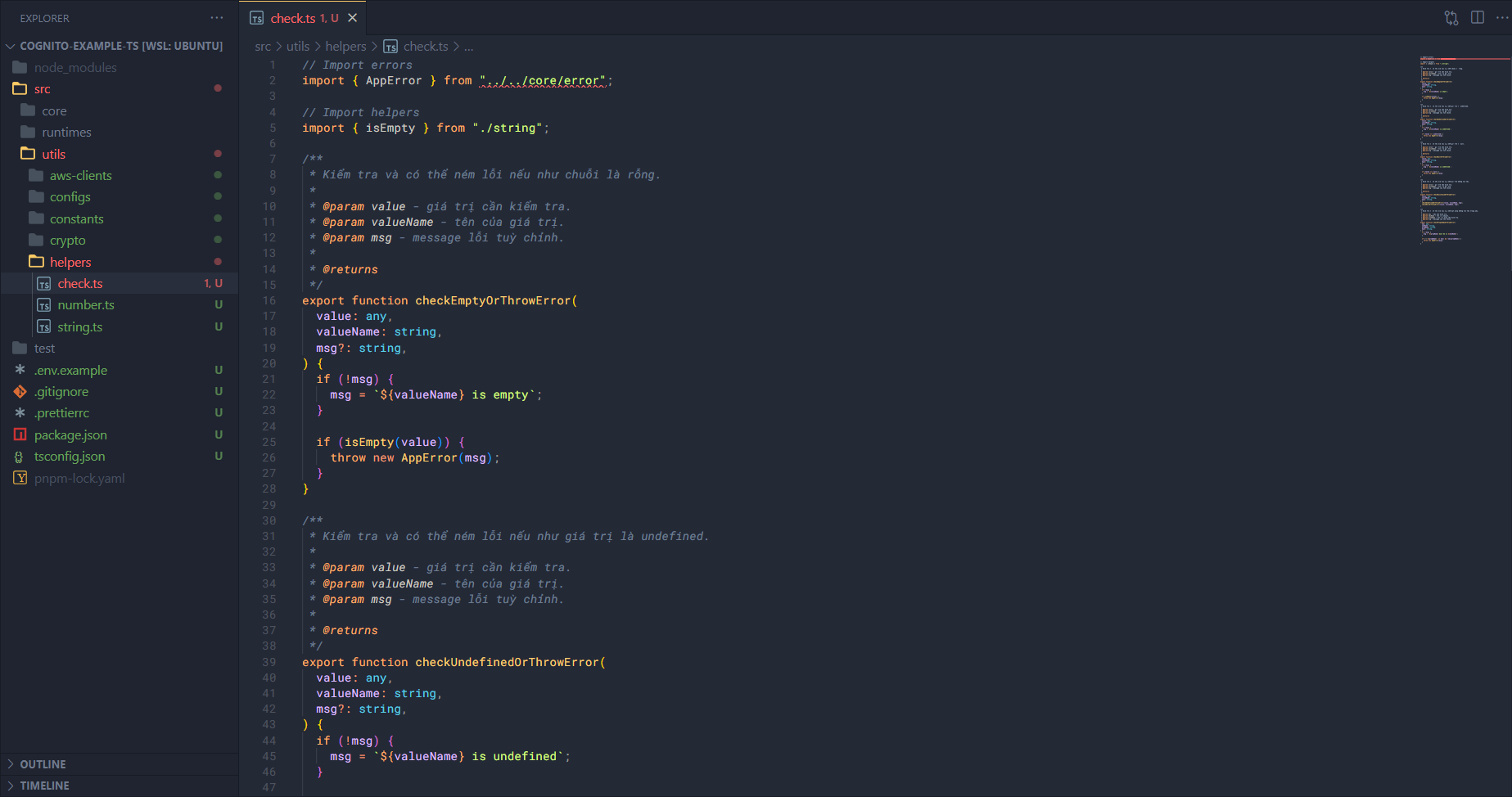1512x797 pixels.
Task: Open number.ts in the explorer
Action: coord(85,305)
